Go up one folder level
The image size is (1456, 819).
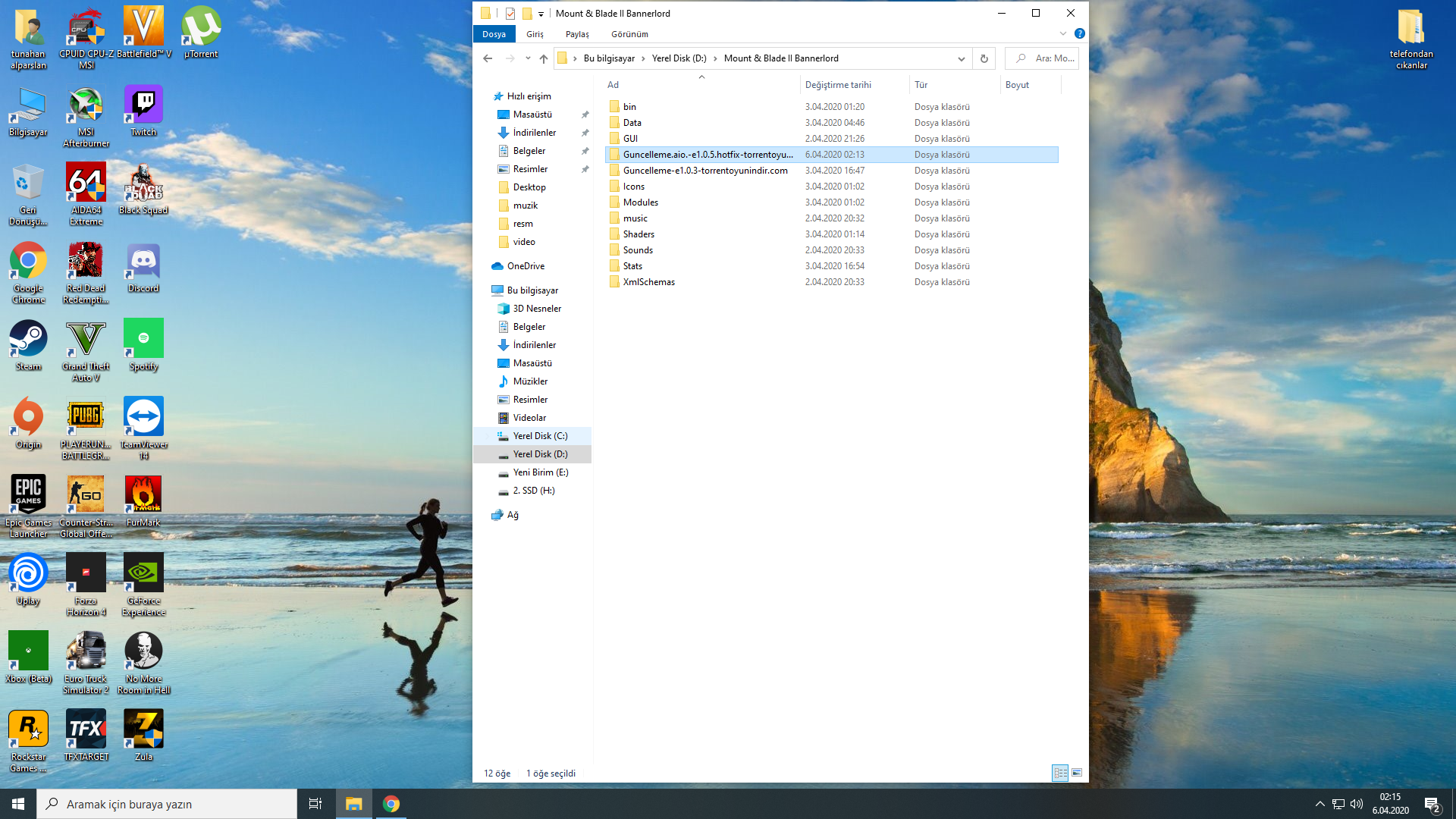tap(544, 58)
